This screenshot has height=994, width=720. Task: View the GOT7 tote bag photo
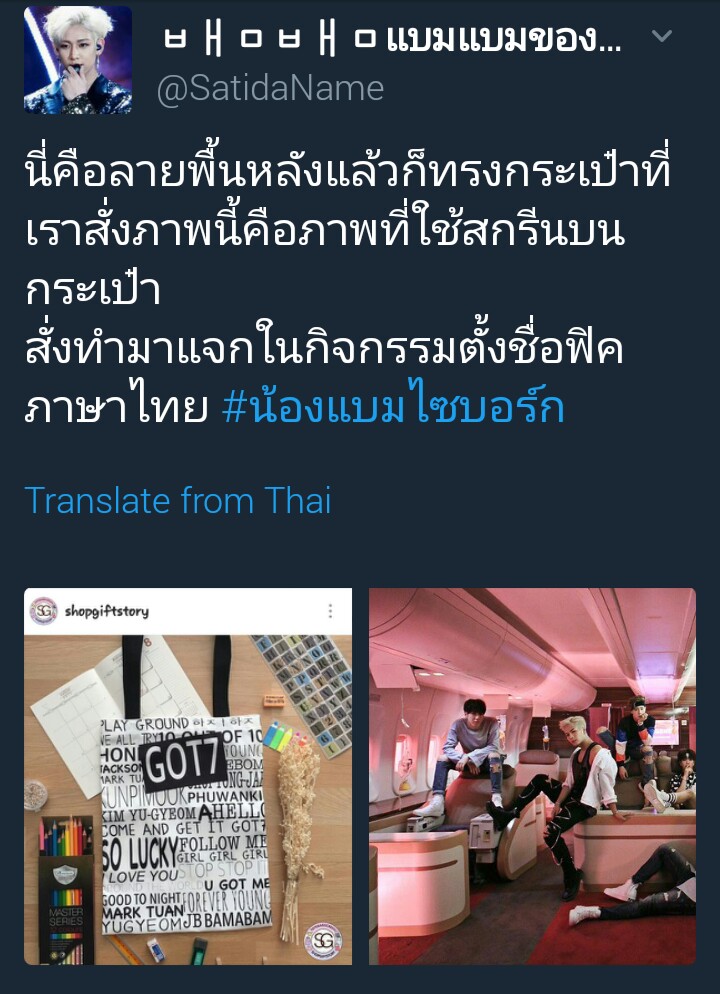click(x=188, y=776)
